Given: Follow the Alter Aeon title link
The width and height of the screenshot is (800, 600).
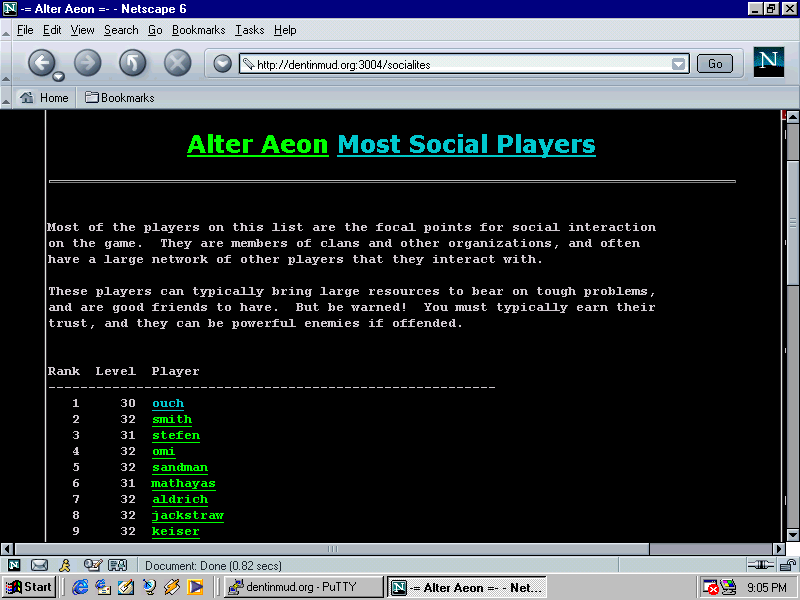Looking at the screenshot, I should click(258, 144).
